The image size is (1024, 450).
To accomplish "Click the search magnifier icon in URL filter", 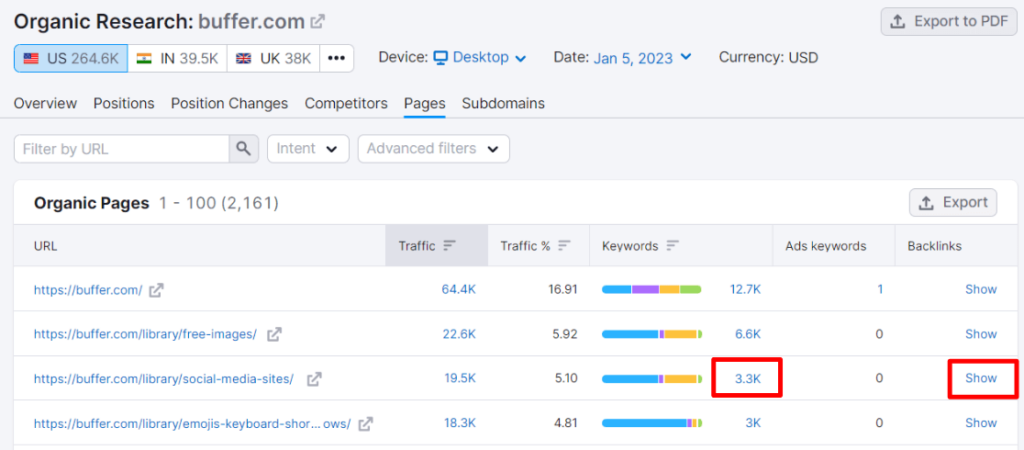I will tap(244, 149).
